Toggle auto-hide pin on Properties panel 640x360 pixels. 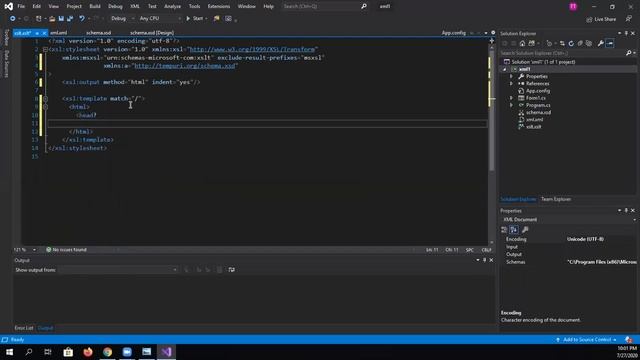point(626,211)
